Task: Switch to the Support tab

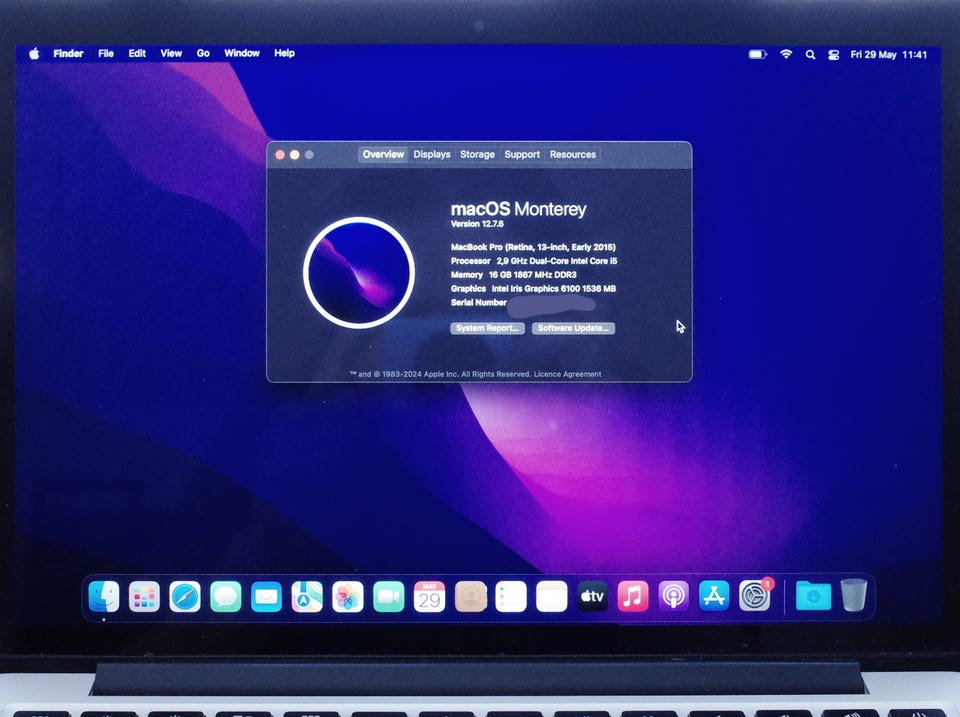Action: 522,154
